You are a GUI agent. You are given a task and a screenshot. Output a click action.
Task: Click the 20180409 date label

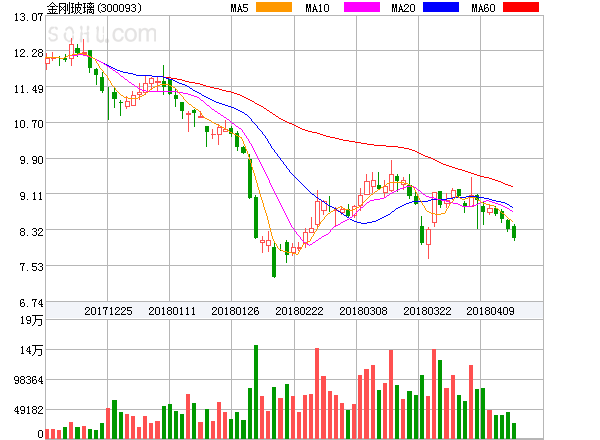point(490,311)
